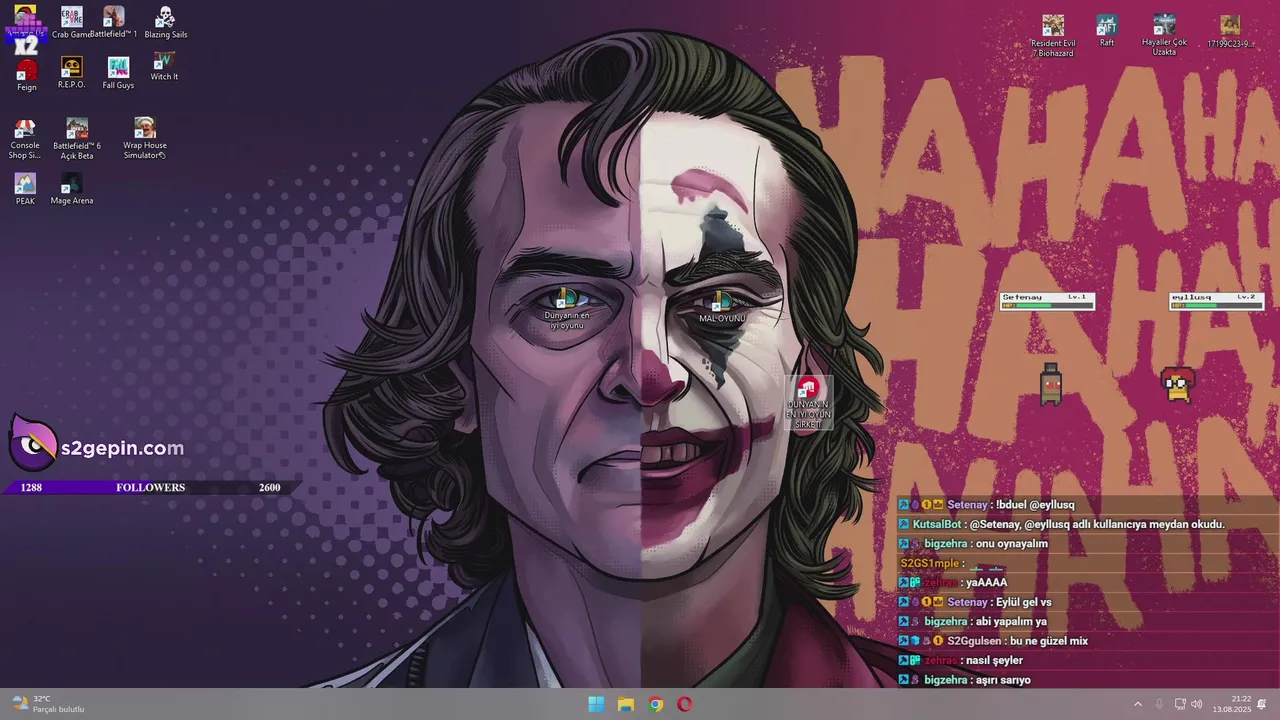Image resolution: width=1280 pixels, height=720 pixels.
Task: Select the Feign desktop icon
Action: 27,75
